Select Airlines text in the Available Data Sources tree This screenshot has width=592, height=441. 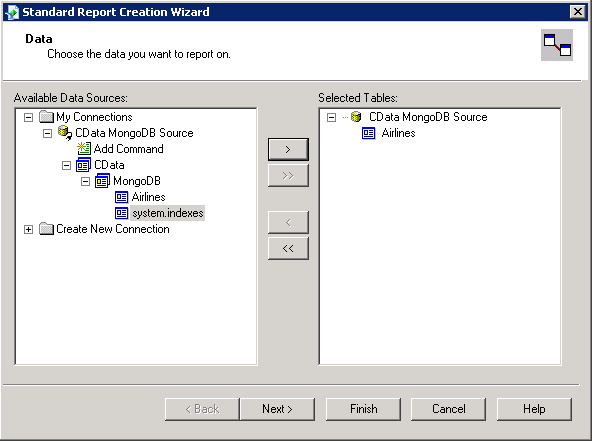[x=149, y=197]
